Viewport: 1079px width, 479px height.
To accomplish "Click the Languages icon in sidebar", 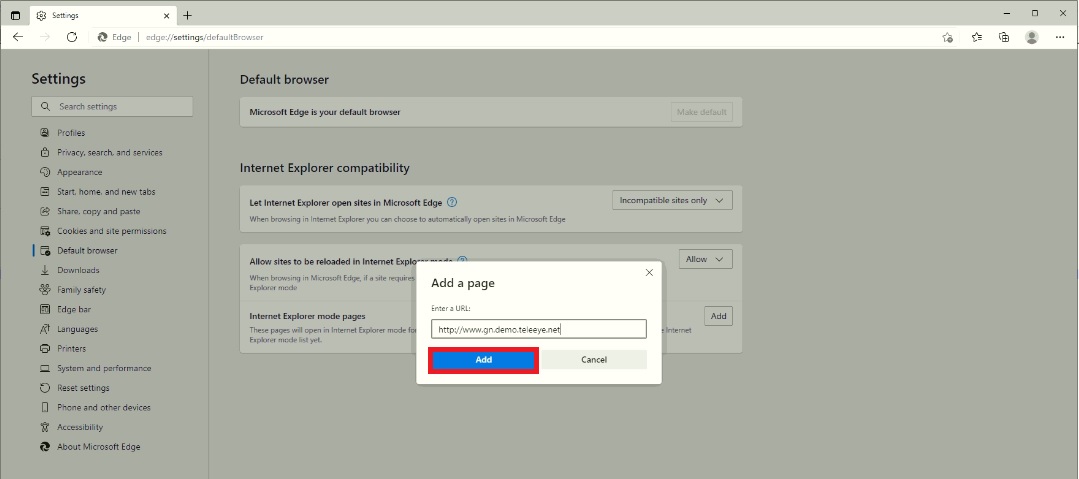I will click(x=45, y=329).
